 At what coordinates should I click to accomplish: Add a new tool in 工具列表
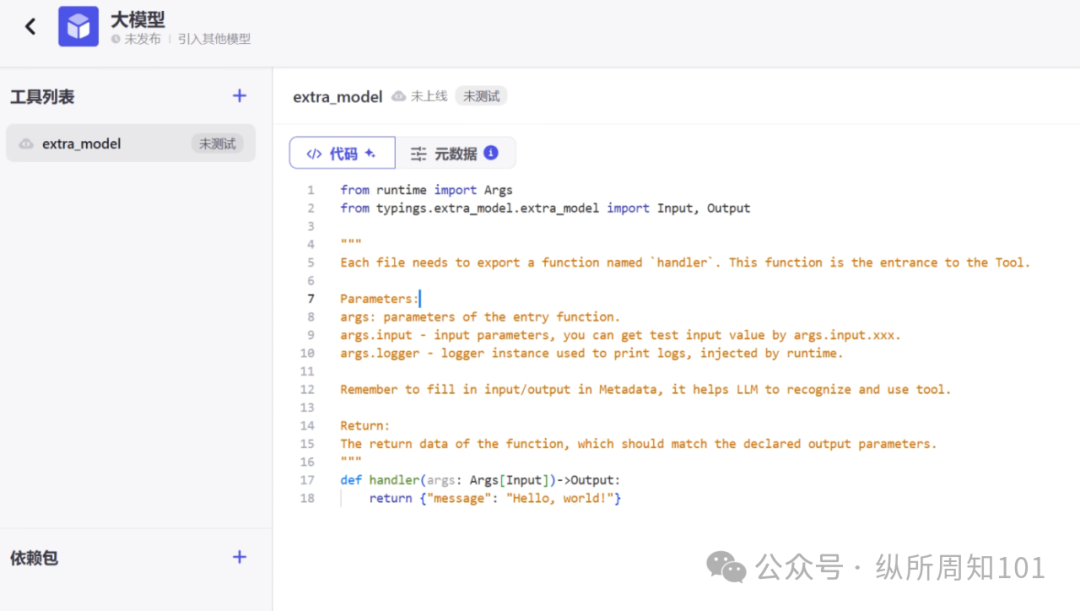(x=239, y=96)
